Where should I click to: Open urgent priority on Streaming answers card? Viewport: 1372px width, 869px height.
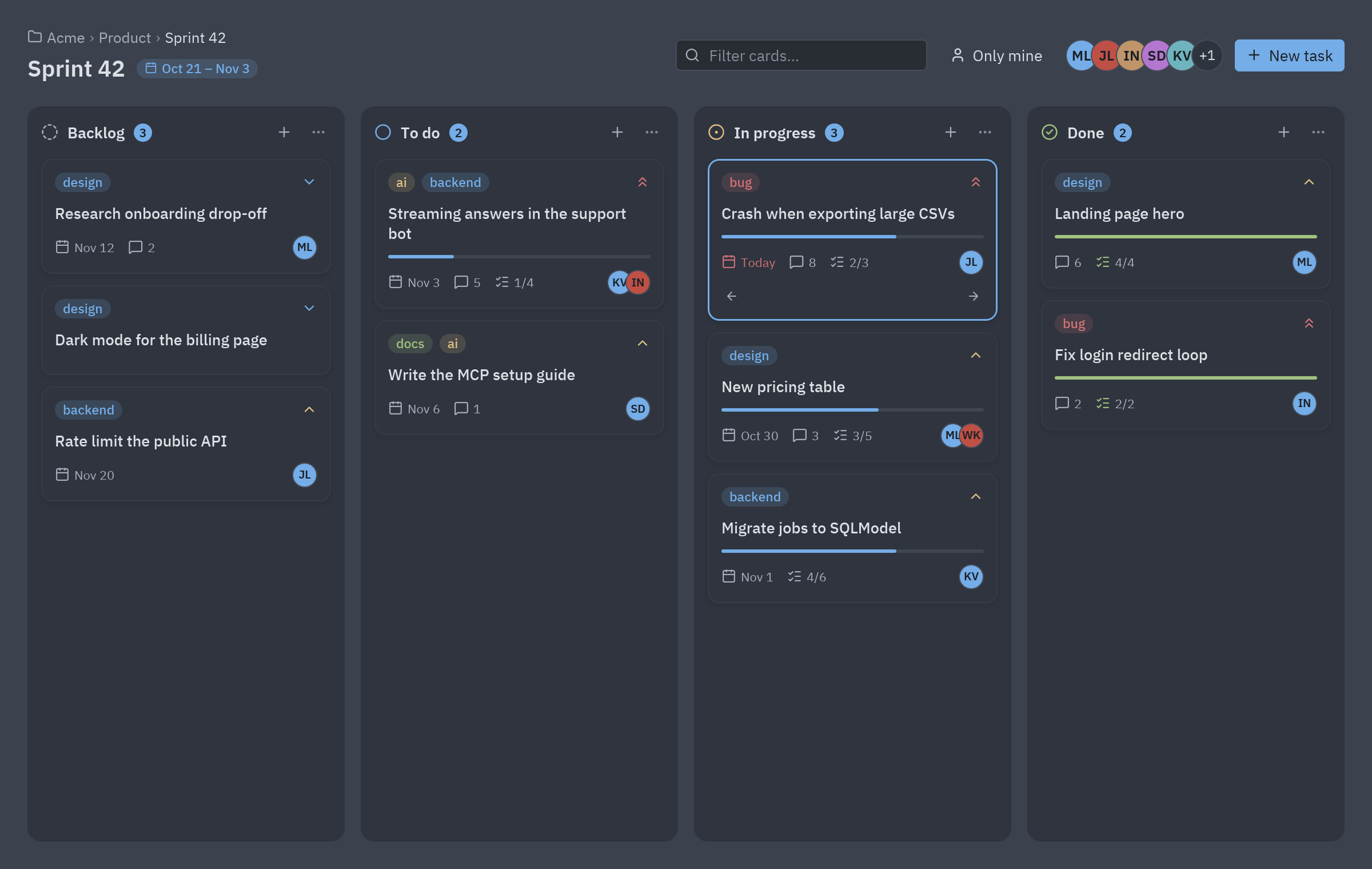click(643, 182)
